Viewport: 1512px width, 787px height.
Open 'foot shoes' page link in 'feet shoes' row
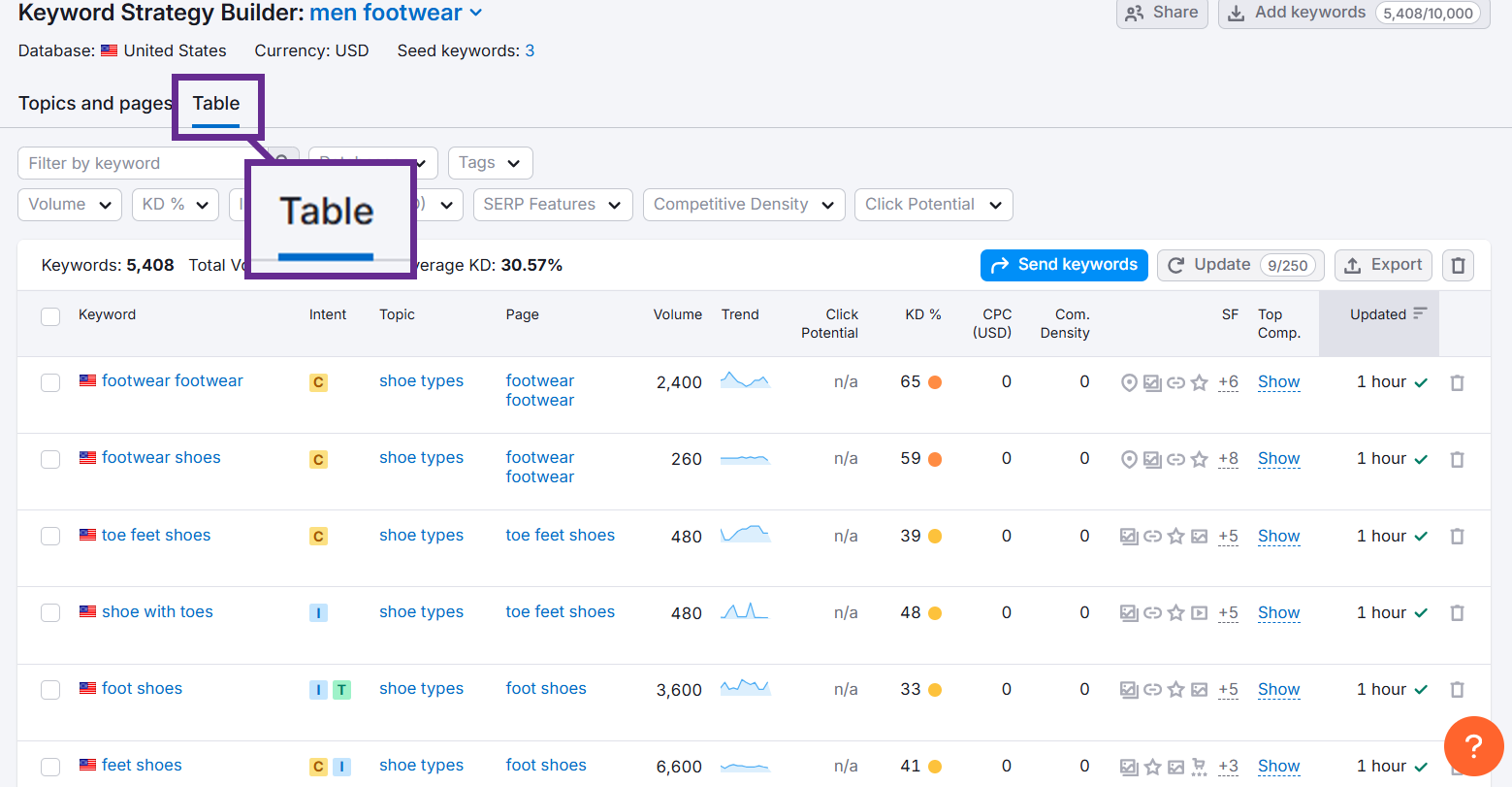[546, 765]
